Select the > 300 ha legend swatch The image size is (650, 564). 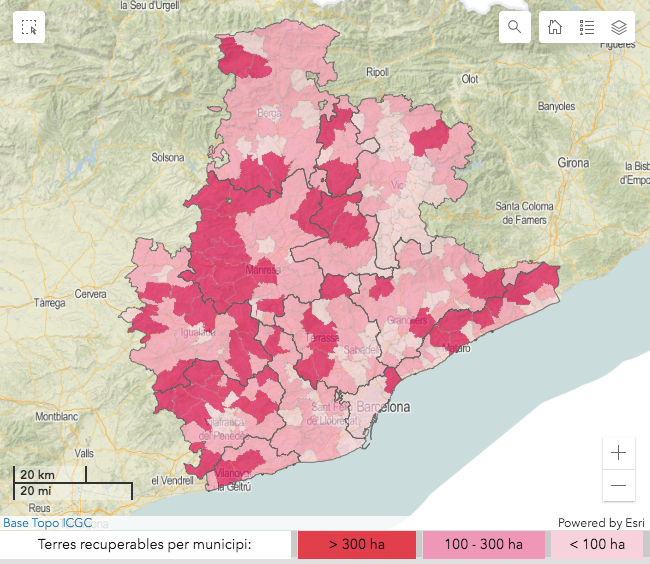(x=356, y=545)
